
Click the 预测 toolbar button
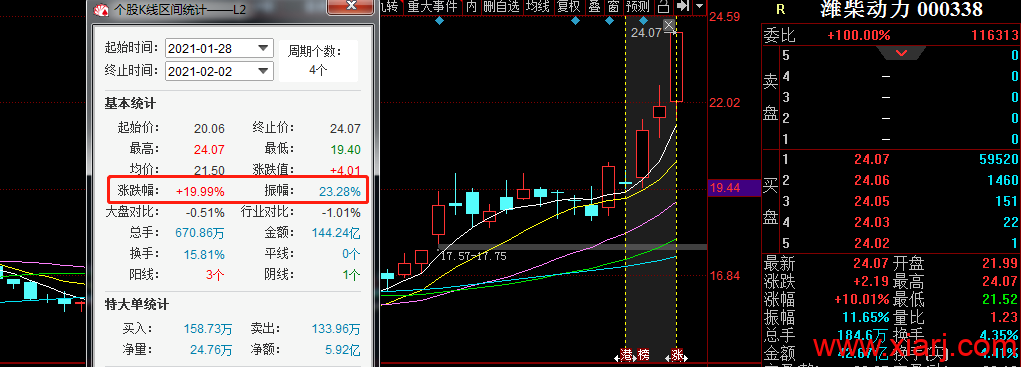pyautogui.click(x=637, y=7)
